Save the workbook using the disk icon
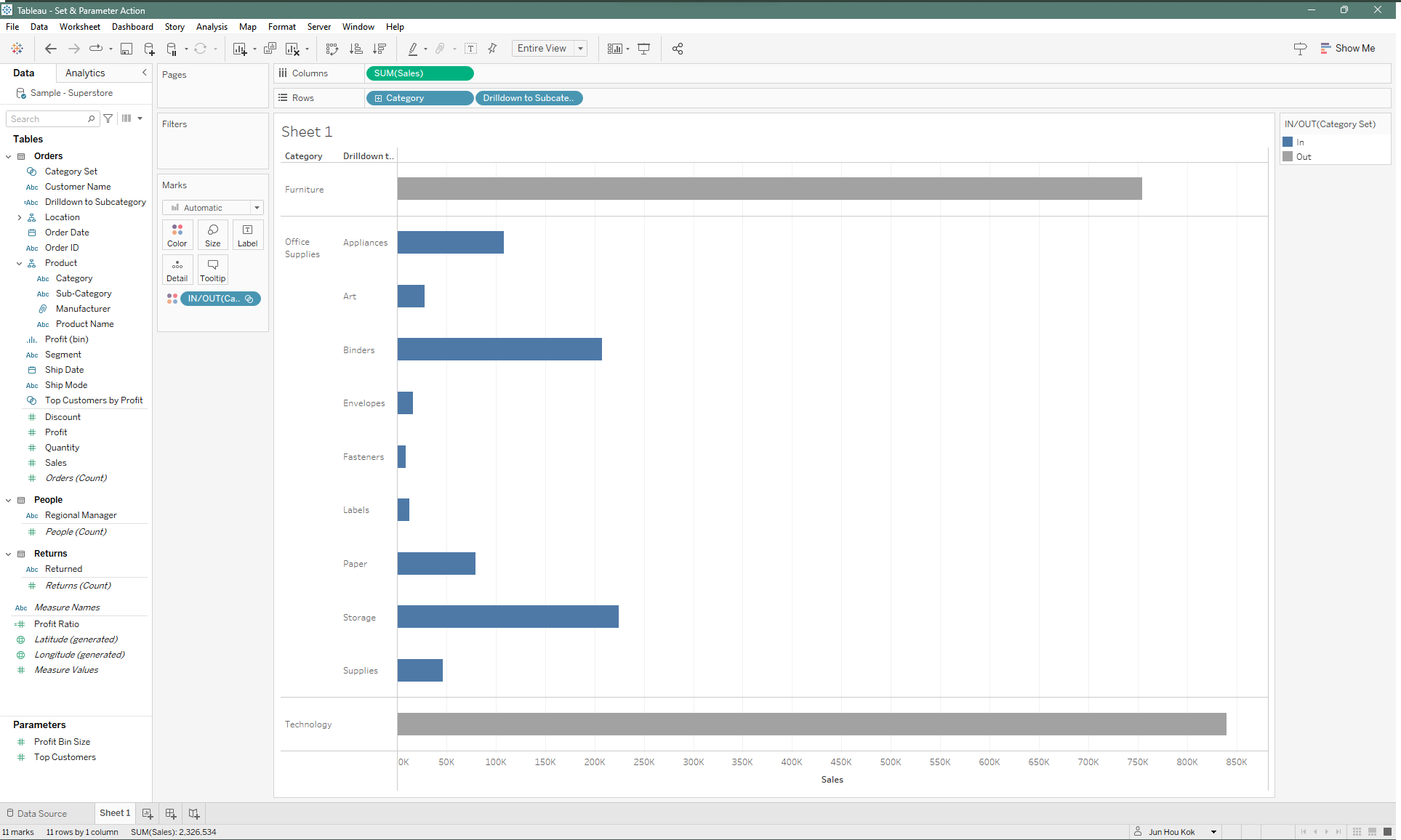 127,49
